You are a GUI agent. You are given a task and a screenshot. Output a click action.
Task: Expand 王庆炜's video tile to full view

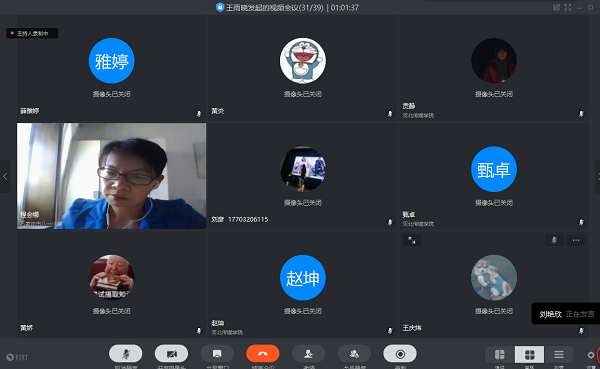click(412, 240)
